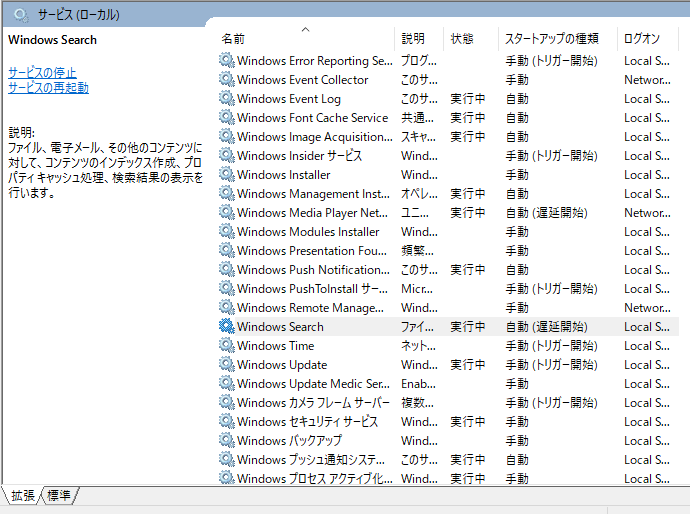Click highlighted gear icon of Windows Search

227,326
